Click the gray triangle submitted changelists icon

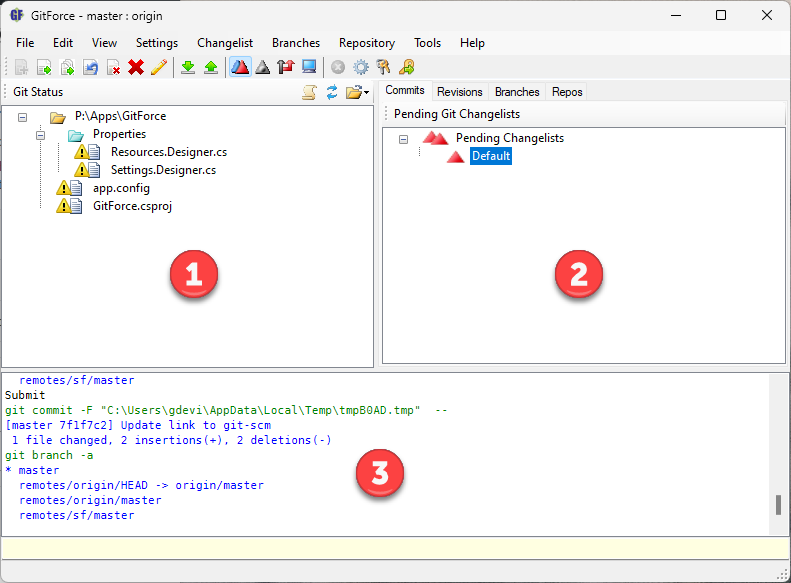click(263, 67)
